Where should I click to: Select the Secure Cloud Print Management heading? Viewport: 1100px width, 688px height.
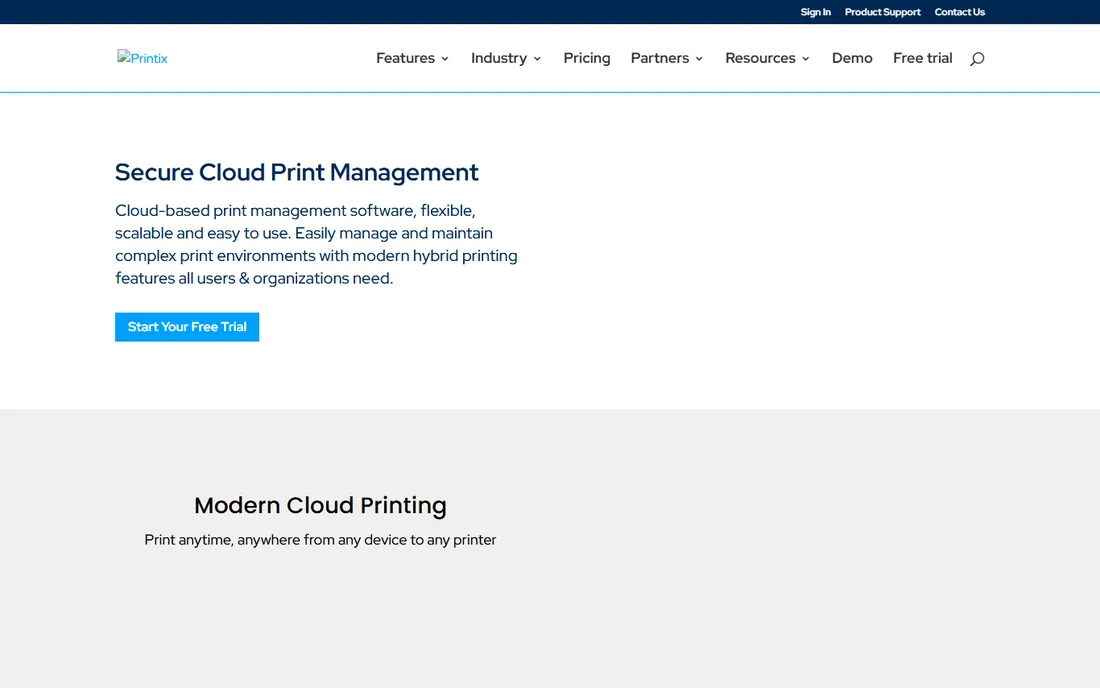pos(297,173)
